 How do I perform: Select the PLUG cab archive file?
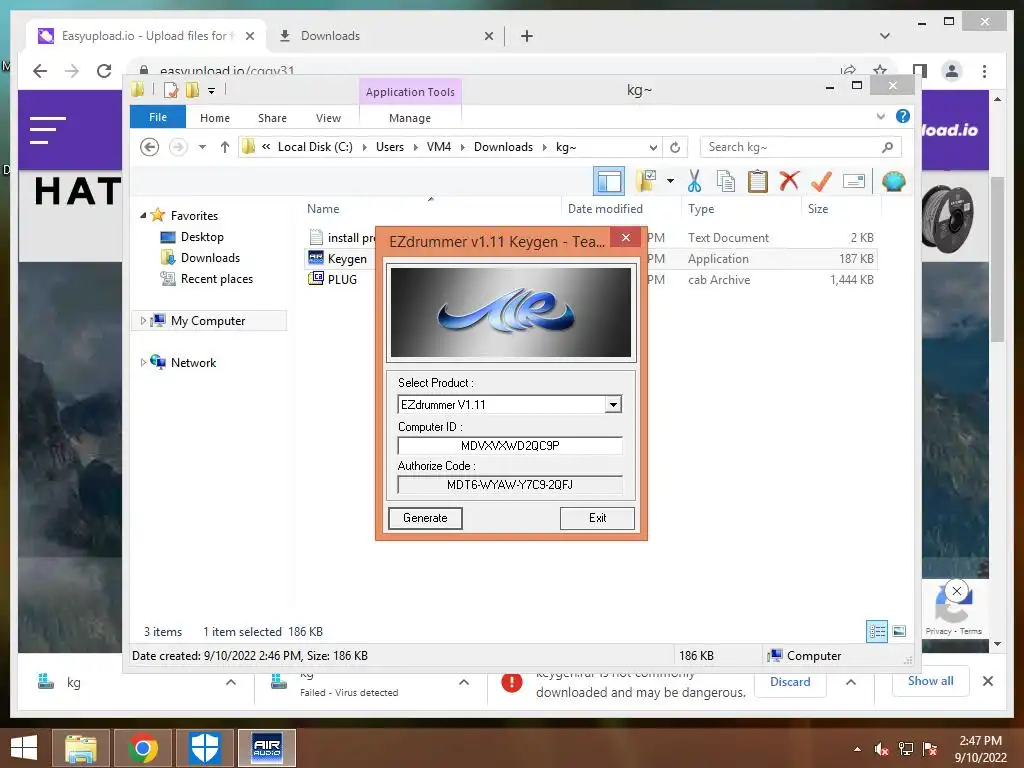pos(342,280)
